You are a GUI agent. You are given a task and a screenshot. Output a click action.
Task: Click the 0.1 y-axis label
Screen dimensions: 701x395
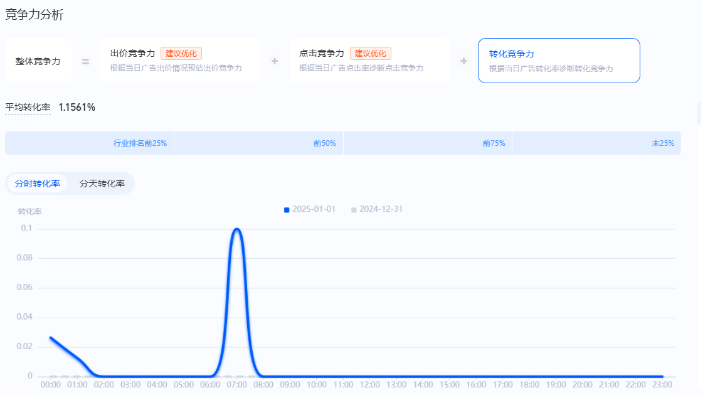[27, 228]
